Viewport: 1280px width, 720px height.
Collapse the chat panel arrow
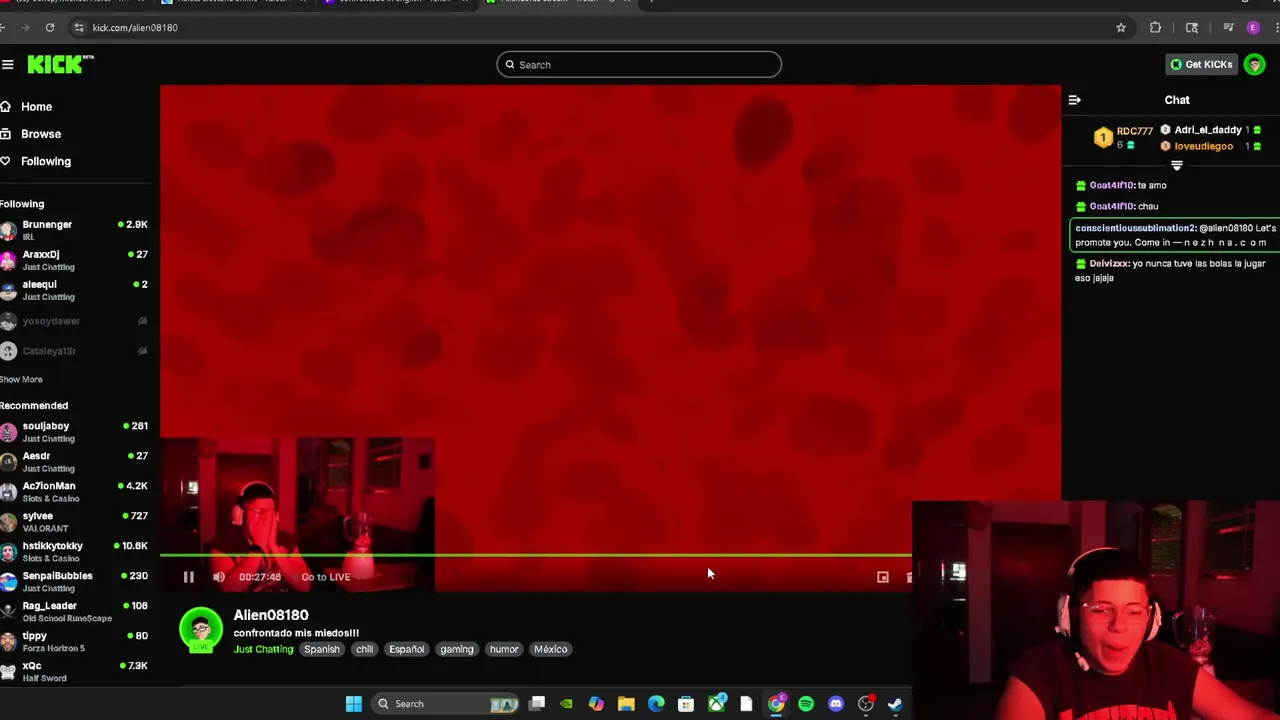tap(1074, 100)
